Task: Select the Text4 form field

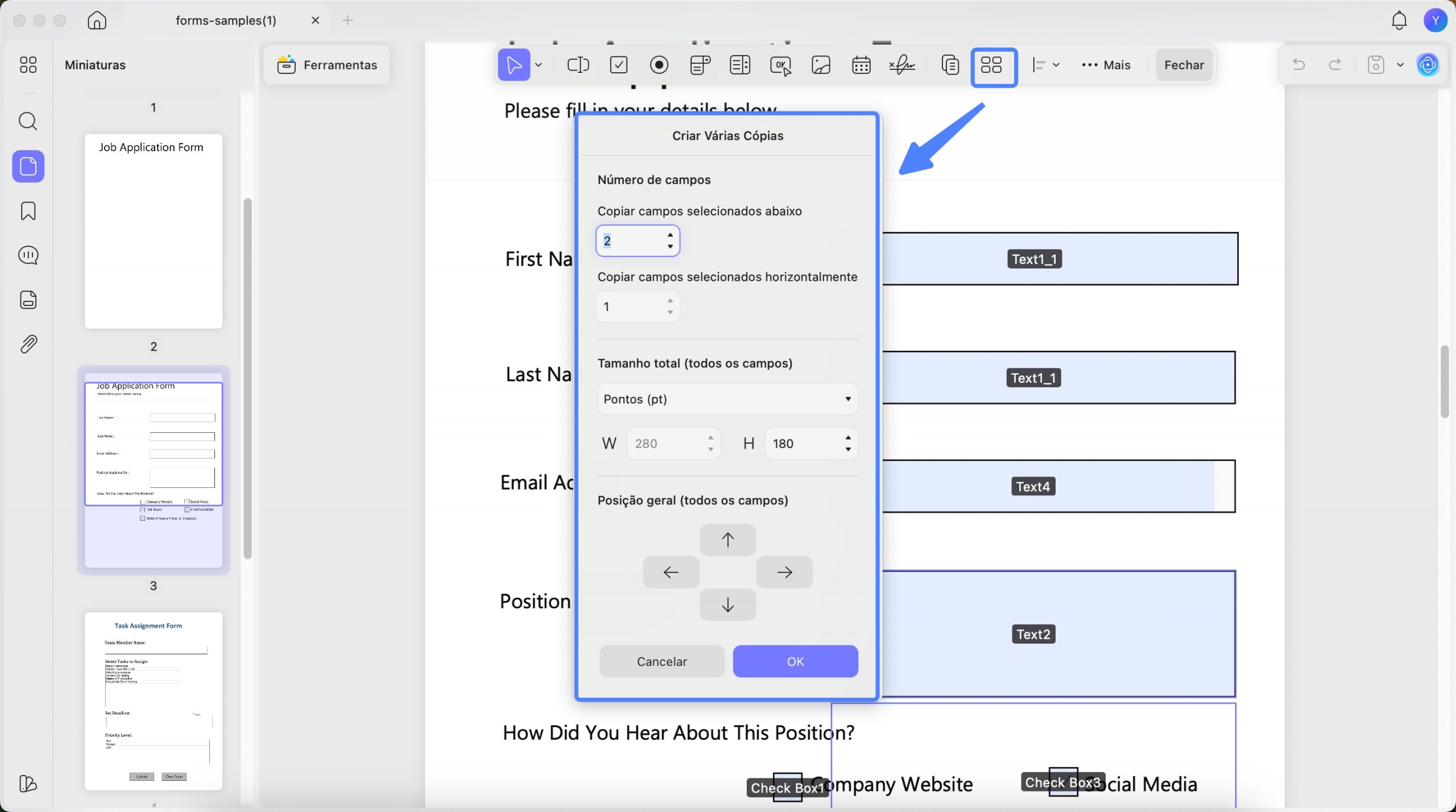Action: click(x=1058, y=486)
